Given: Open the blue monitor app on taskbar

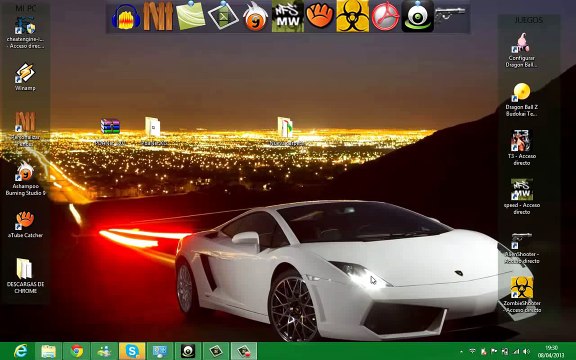Looking at the screenshot, I should (x=160, y=351).
